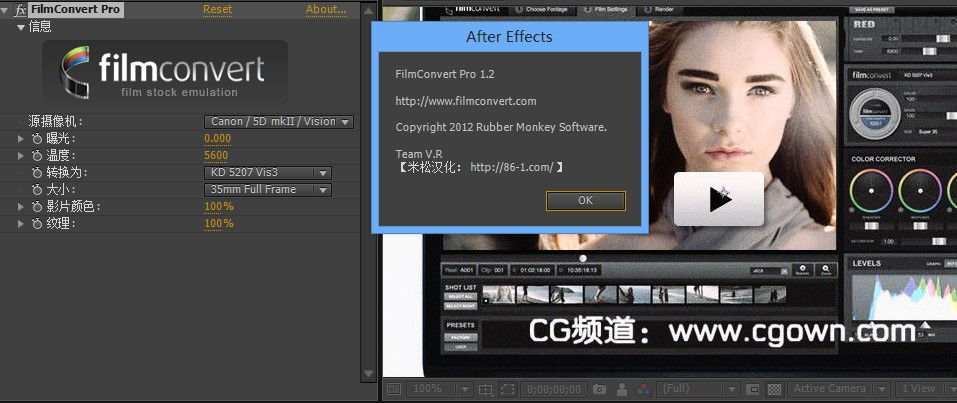
Task: Open the 源摄像机 Canon / 5D mkII dropdown
Action: pos(279,122)
